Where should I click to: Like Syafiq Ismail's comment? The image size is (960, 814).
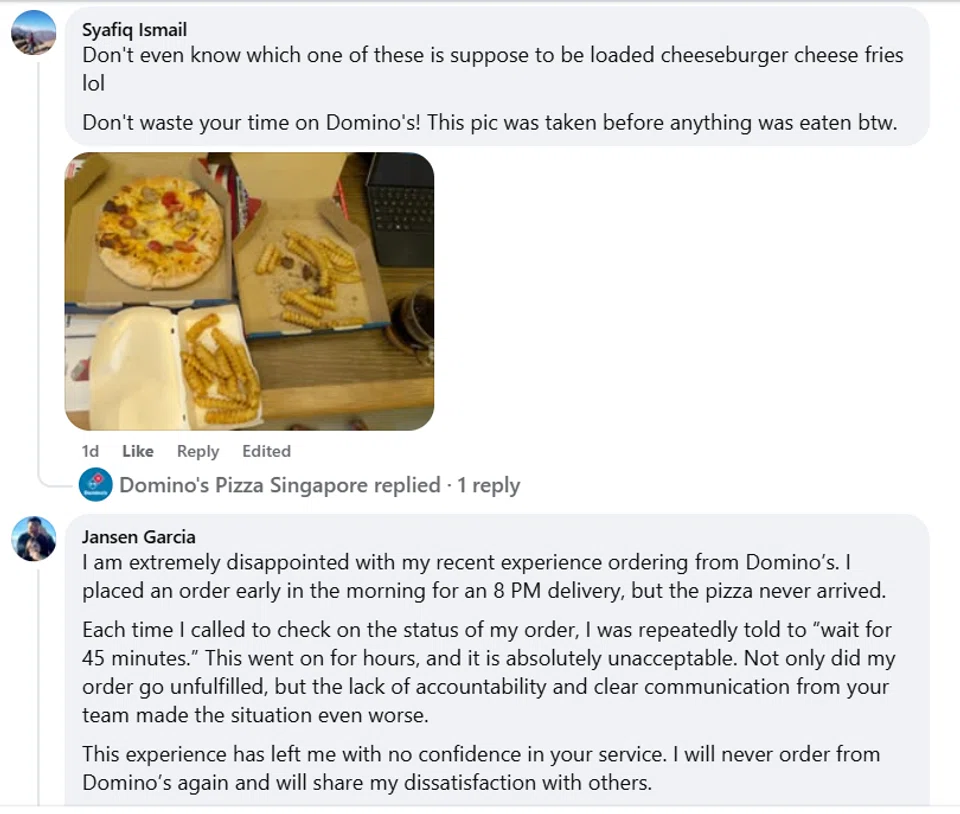click(138, 451)
